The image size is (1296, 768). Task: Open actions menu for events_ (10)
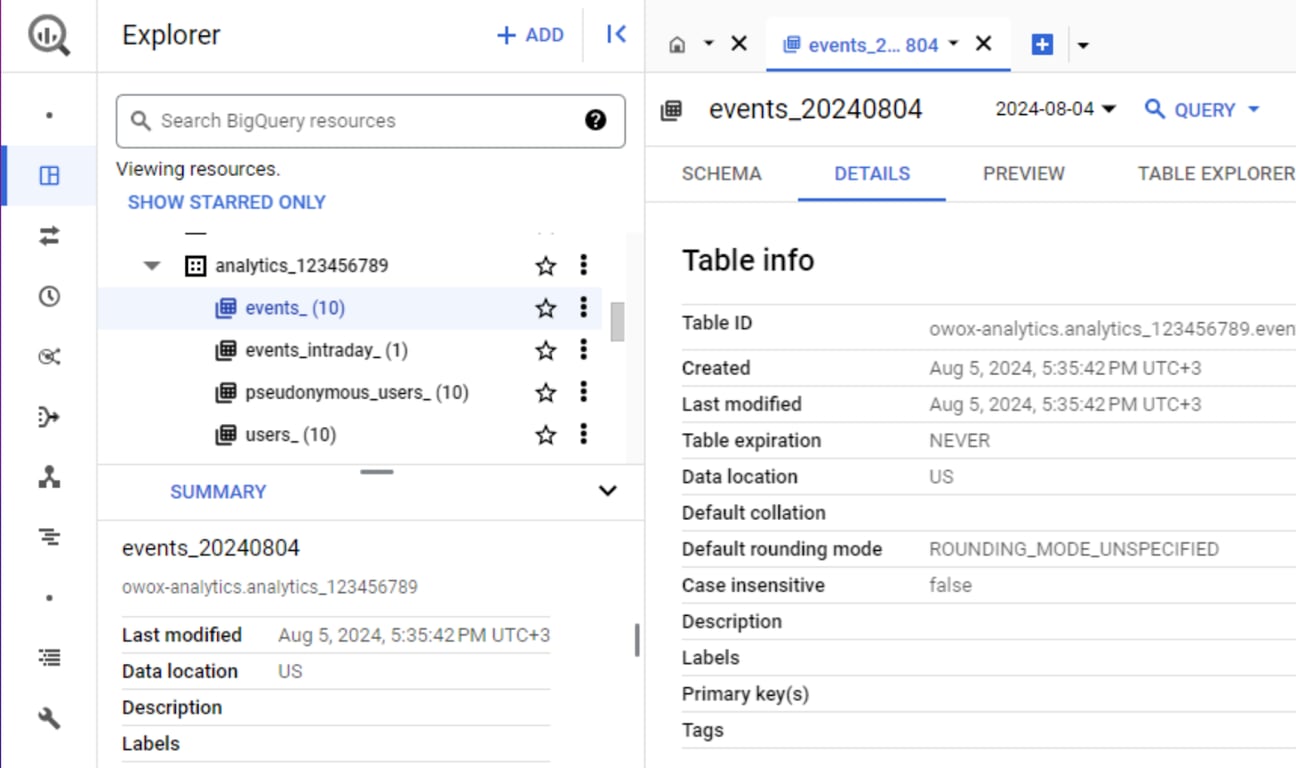tap(583, 308)
